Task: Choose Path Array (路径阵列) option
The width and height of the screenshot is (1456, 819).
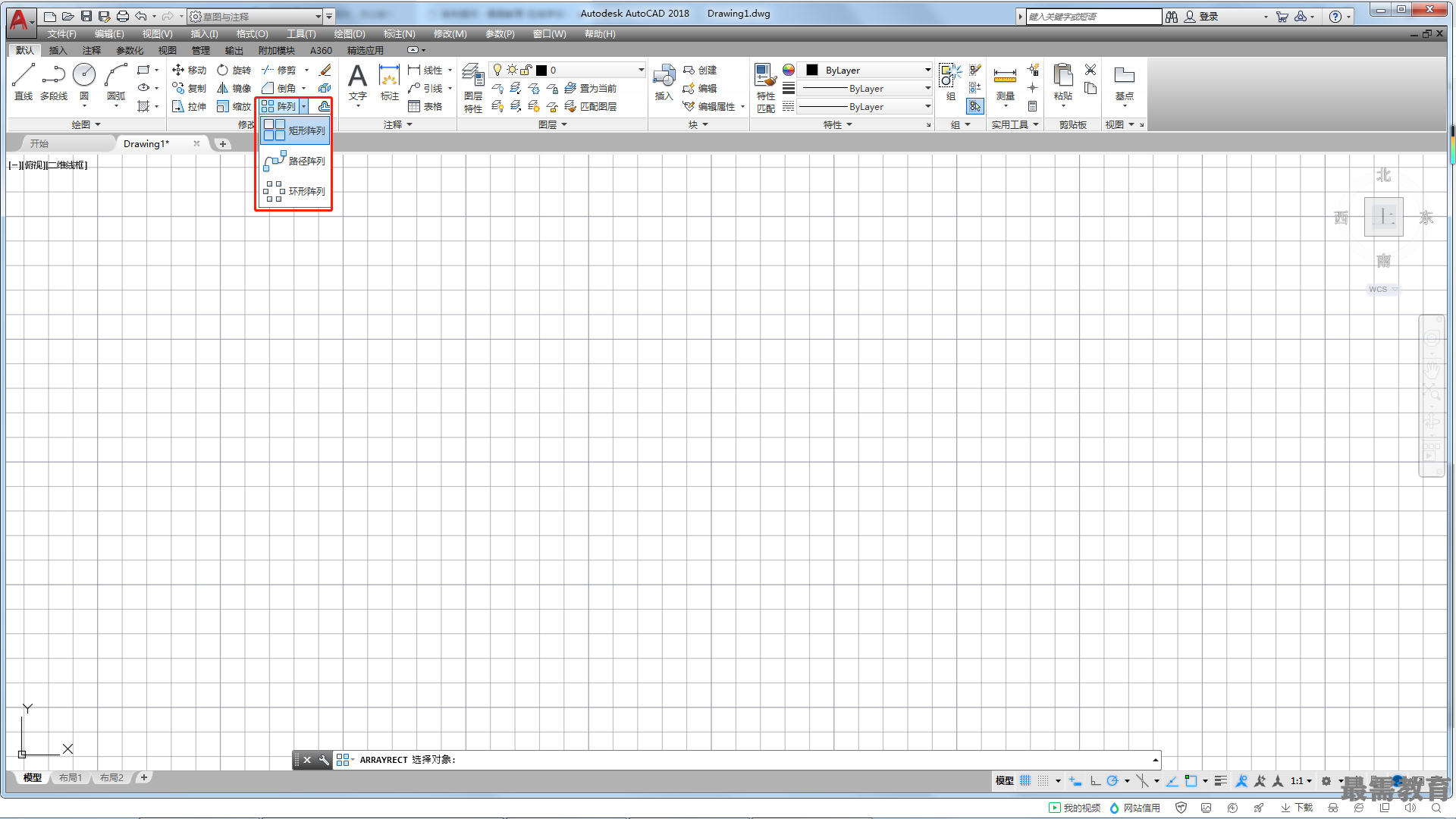Action: pos(295,161)
